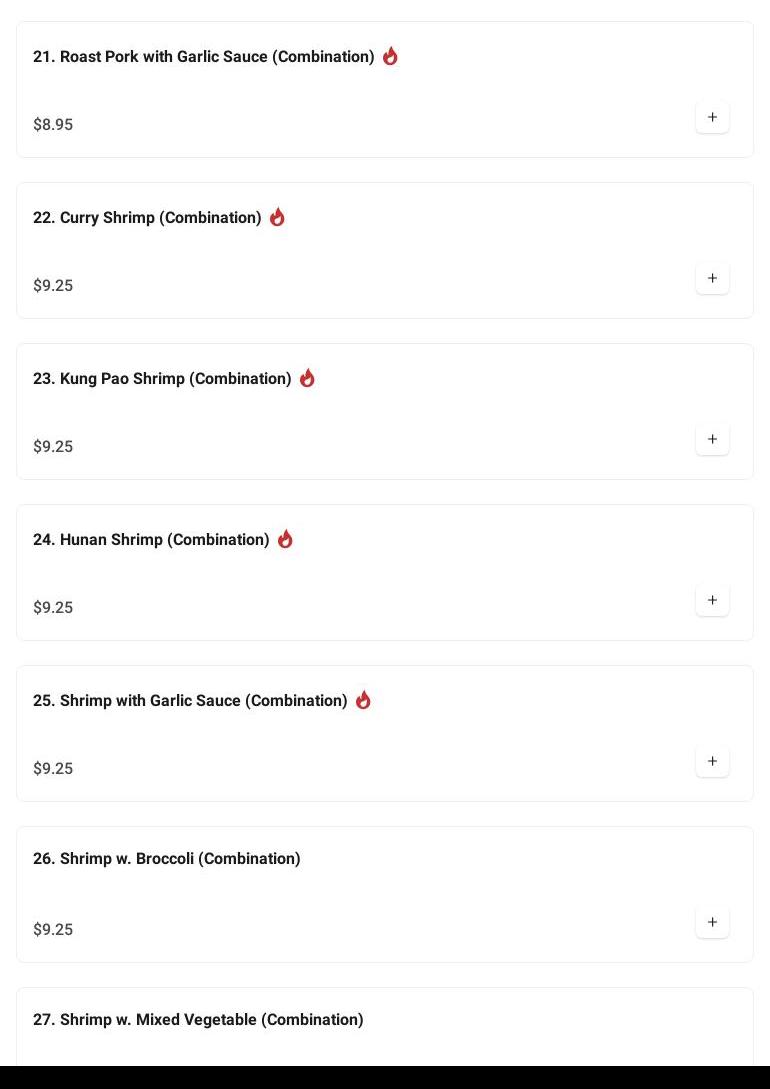Open 22. Curry Shrimp item details
The height and width of the screenshot is (1089, 770).
[x=147, y=218]
